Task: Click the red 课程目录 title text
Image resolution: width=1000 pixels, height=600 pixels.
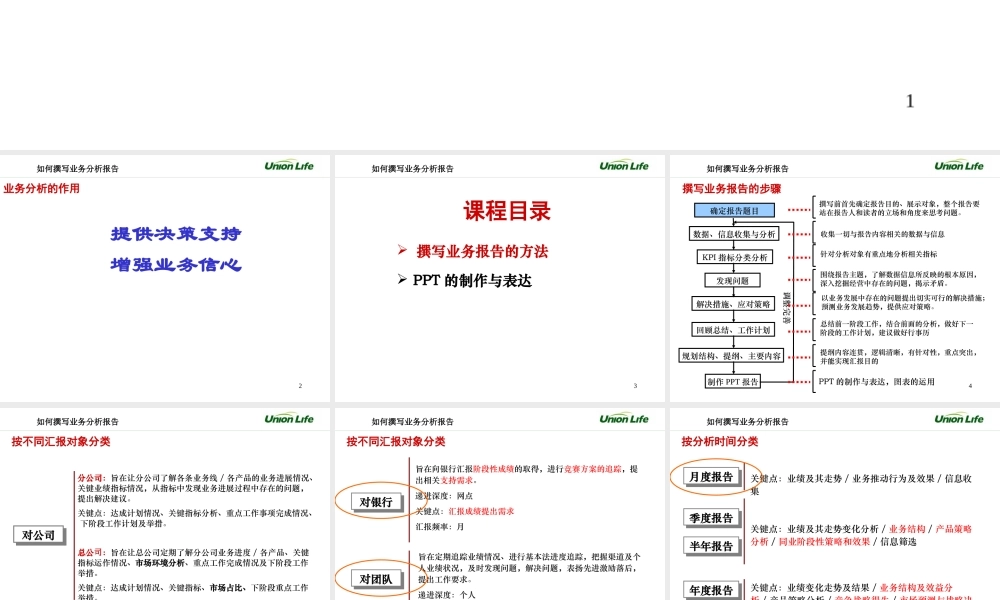Action: 507,211
